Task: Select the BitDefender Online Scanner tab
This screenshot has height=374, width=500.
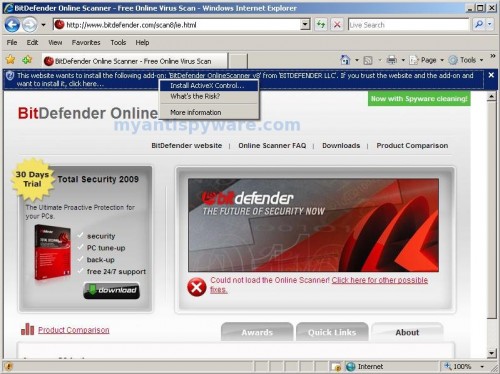Action: tap(135, 61)
